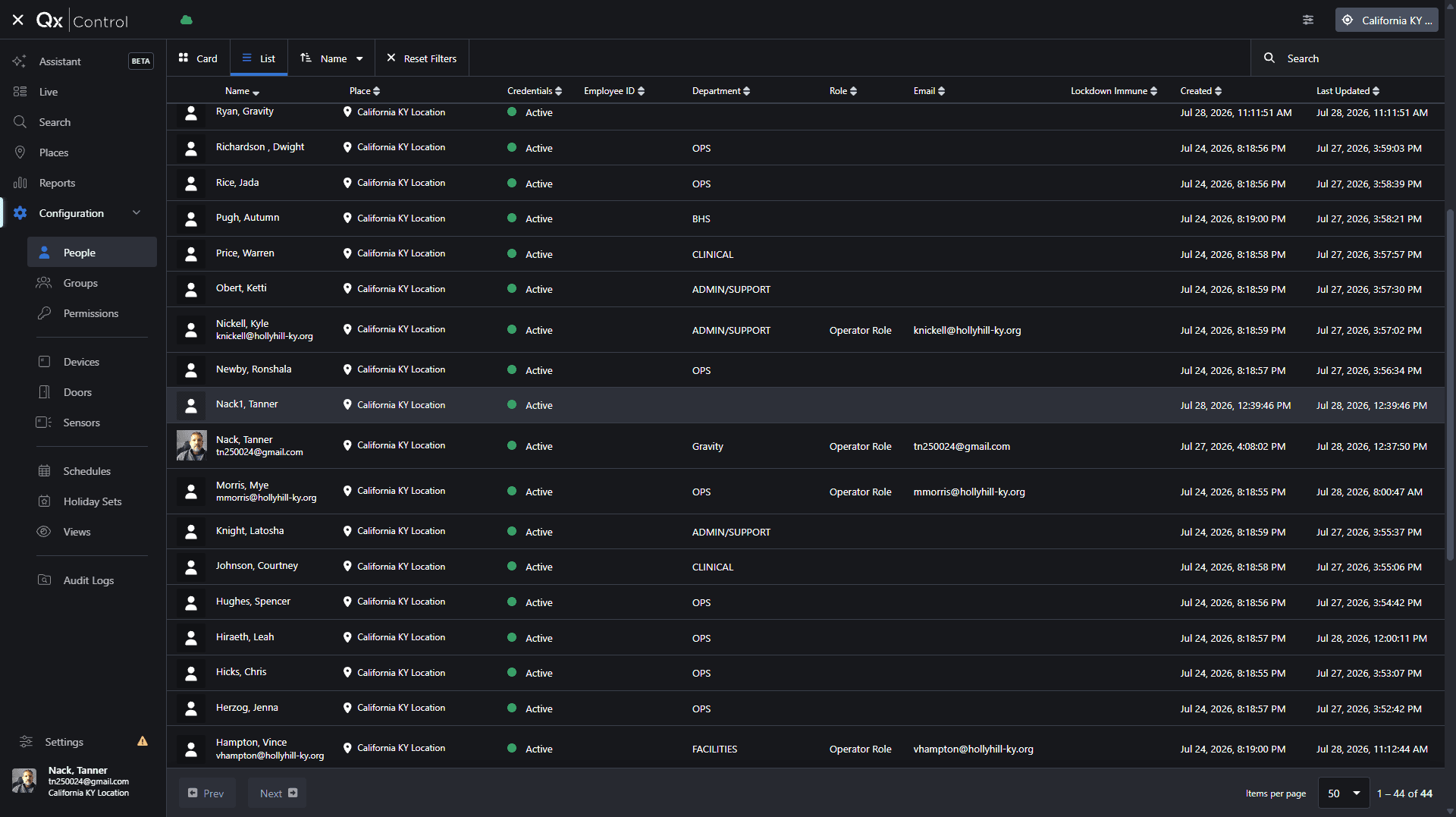Sort by the Place column
The width and height of the screenshot is (1456, 817).
point(365,91)
